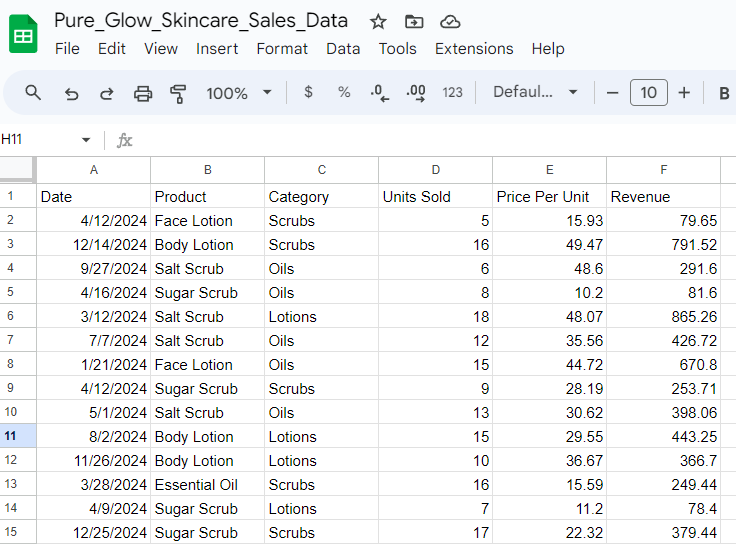The width and height of the screenshot is (736, 544).
Task: Check the cloud document status icon
Action: (x=450, y=22)
